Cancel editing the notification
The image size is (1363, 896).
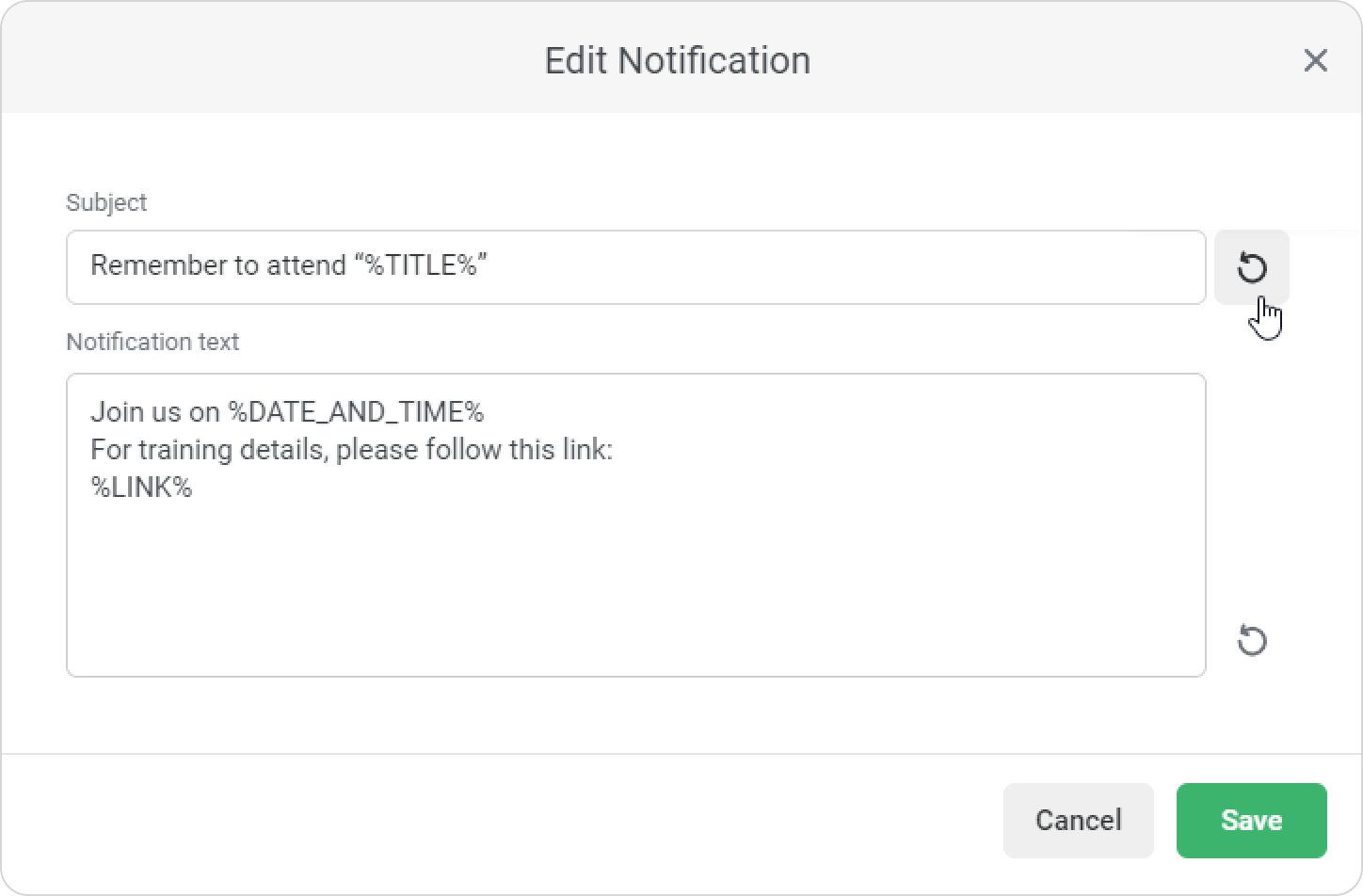coord(1078,821)
